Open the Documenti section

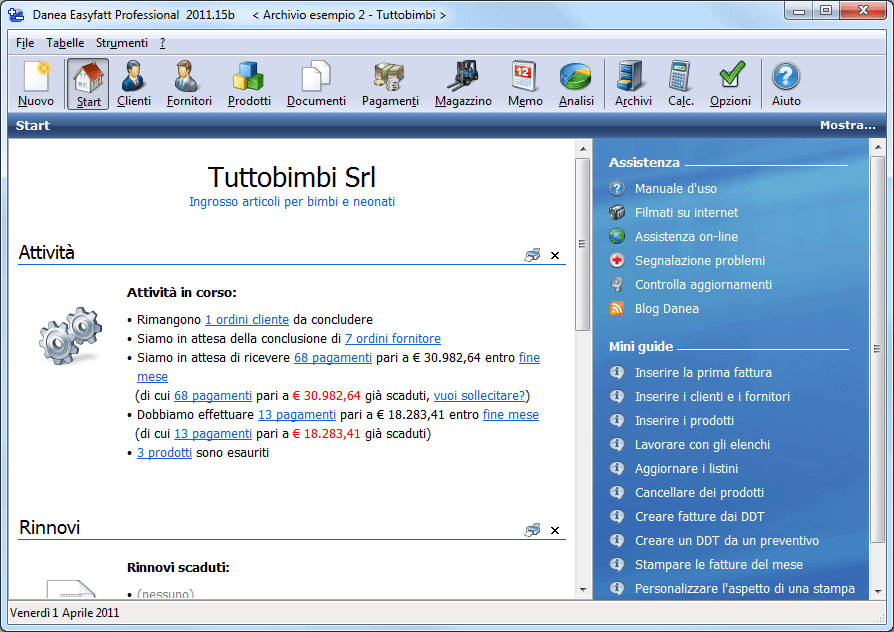tap(316, 84)
